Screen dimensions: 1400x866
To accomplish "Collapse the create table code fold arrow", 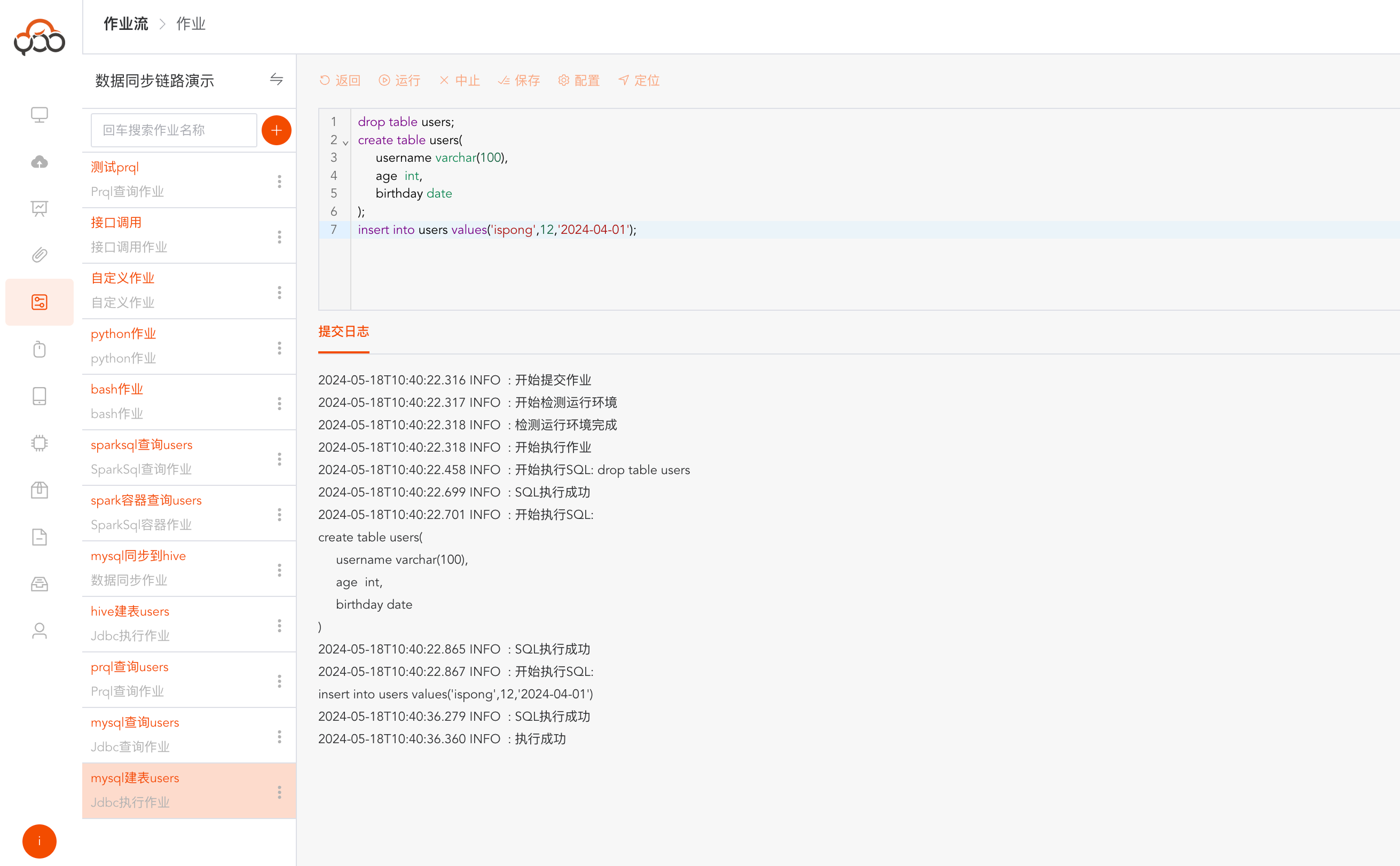I will tap(345, 142).
